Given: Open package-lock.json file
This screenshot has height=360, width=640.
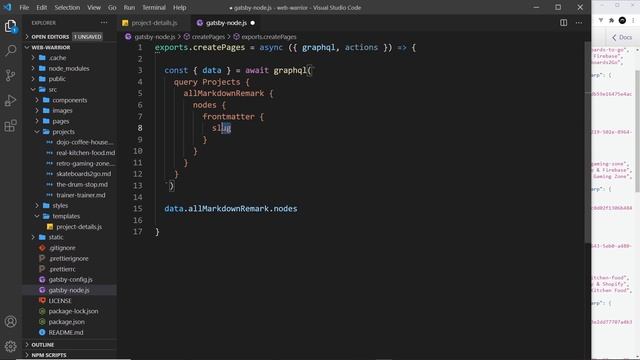Looking at the screenshot, I should tap(69, 311).
